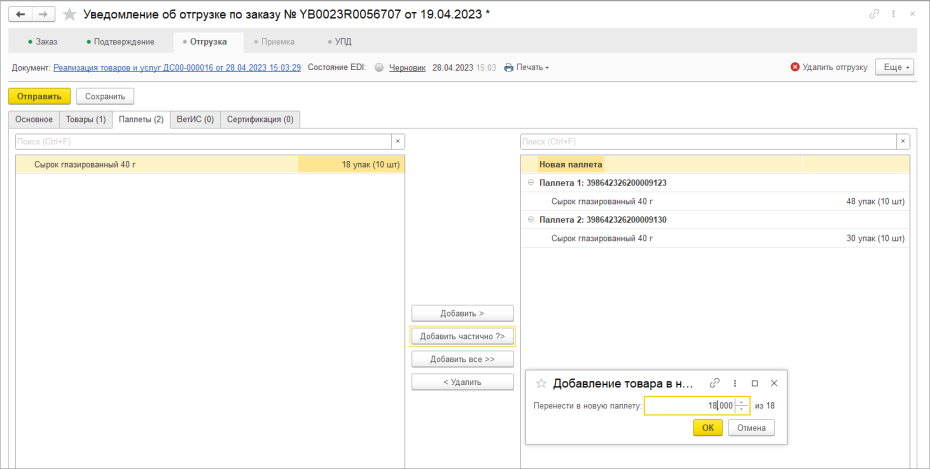The width and height of the screenshot is (930, 469).
Task: Maximize the Добавление товара dialog
Action: [x=754, y=384]
